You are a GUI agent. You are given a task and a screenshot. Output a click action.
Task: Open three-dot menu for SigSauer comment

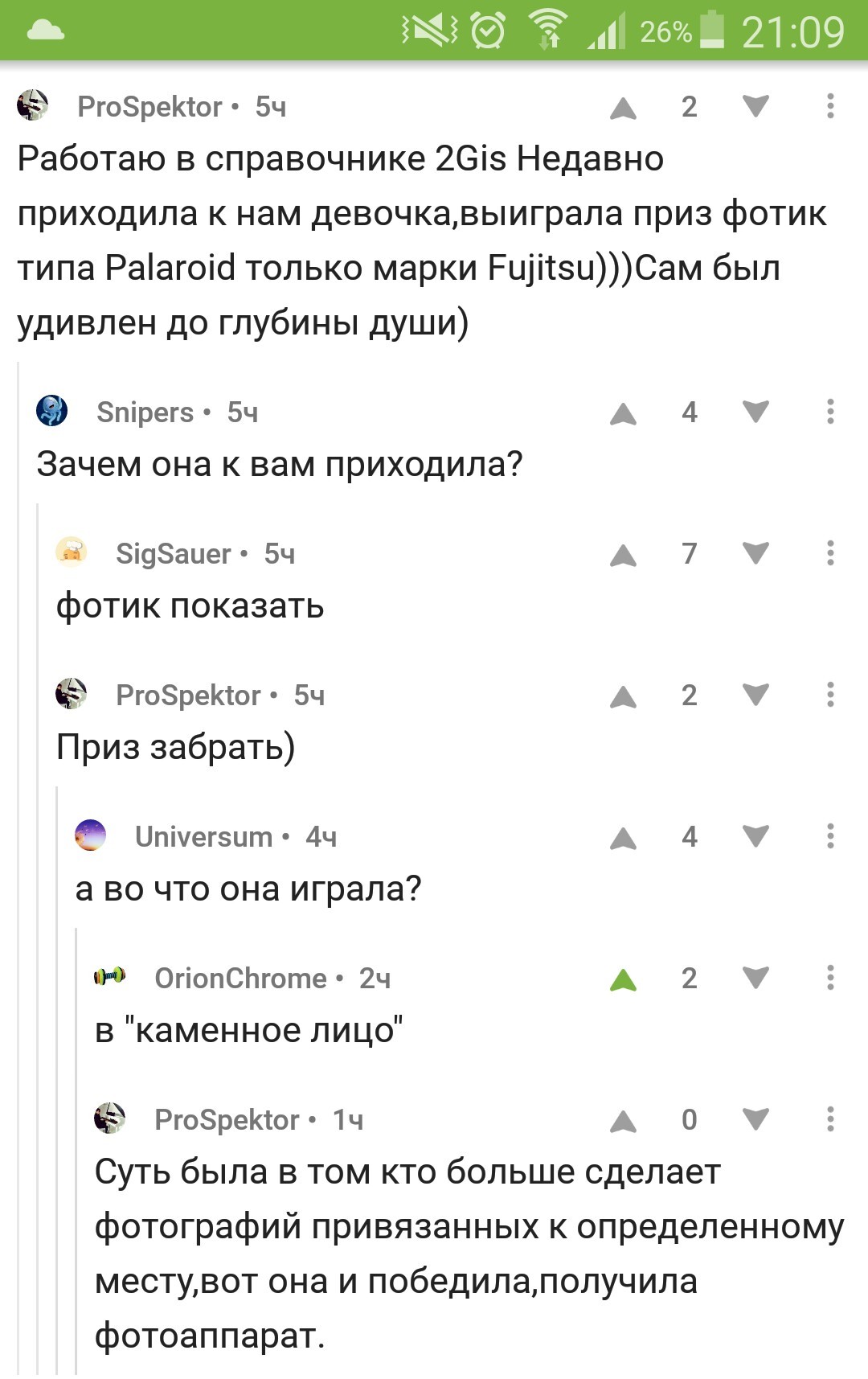830,554
